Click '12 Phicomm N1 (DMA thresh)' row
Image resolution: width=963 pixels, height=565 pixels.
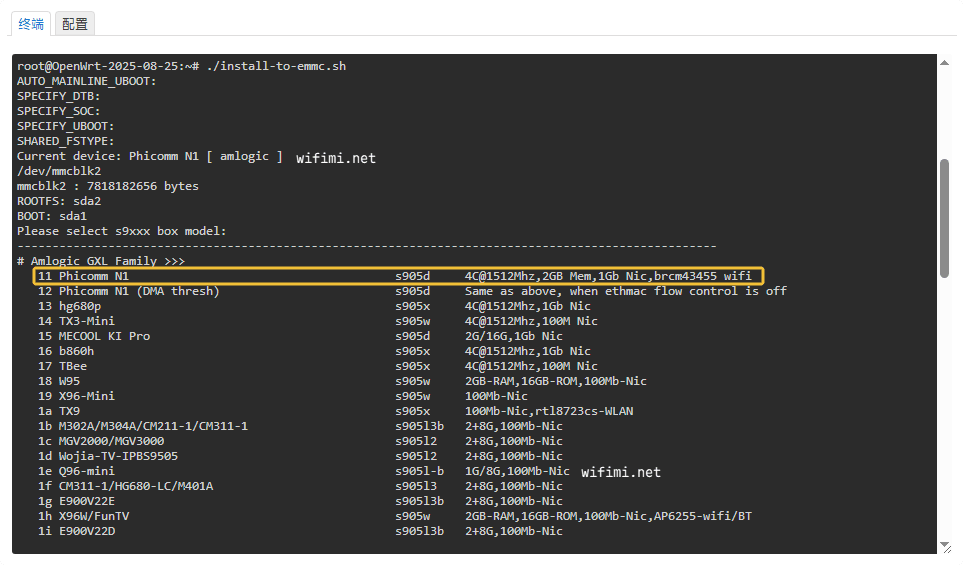coord(411,291)
